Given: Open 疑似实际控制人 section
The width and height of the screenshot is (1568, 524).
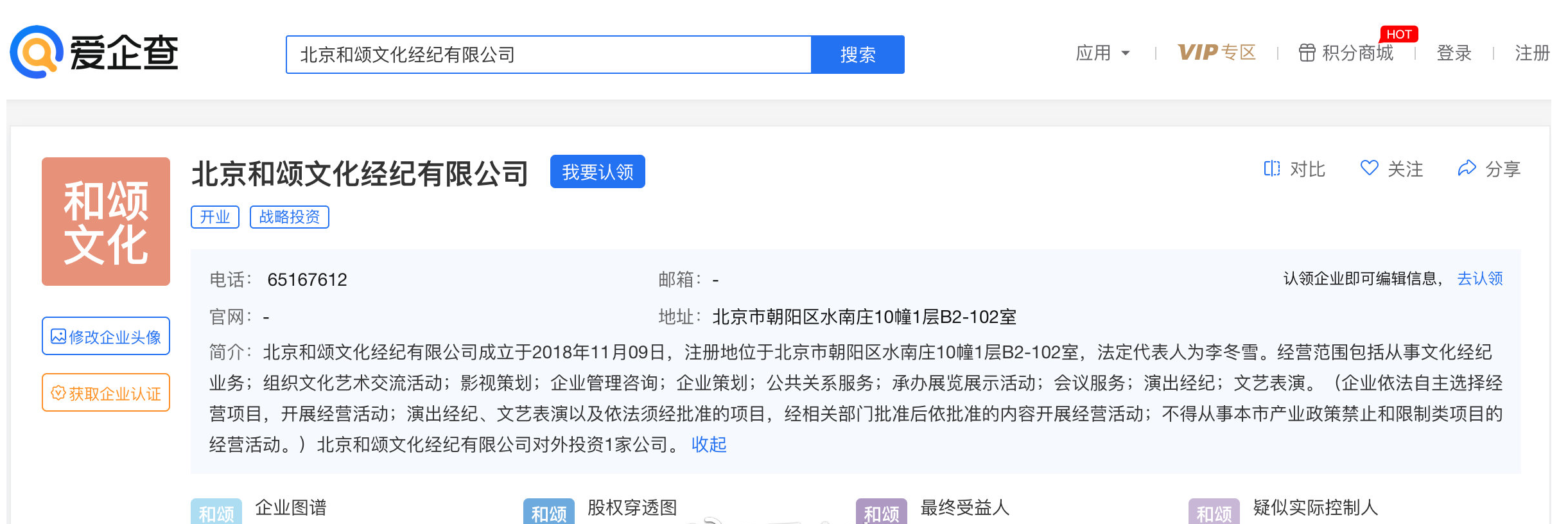Looking at the screenshot, I should pos(1316,508).
